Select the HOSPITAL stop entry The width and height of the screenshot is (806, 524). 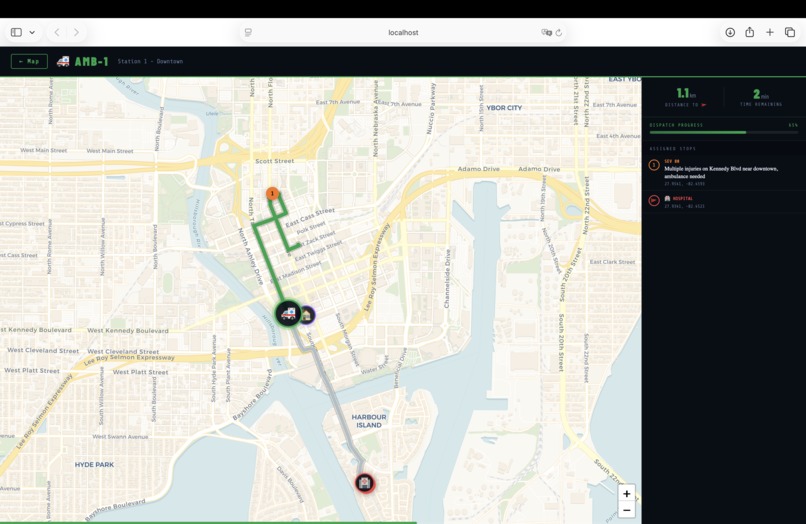click(x=724, y=202)
